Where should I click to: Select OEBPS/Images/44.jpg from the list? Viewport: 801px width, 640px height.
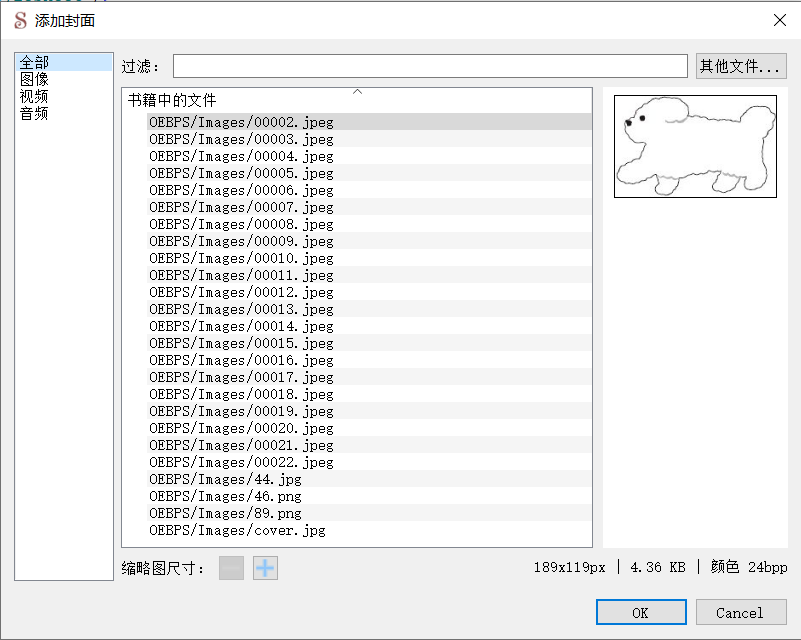tap(225, 479)
